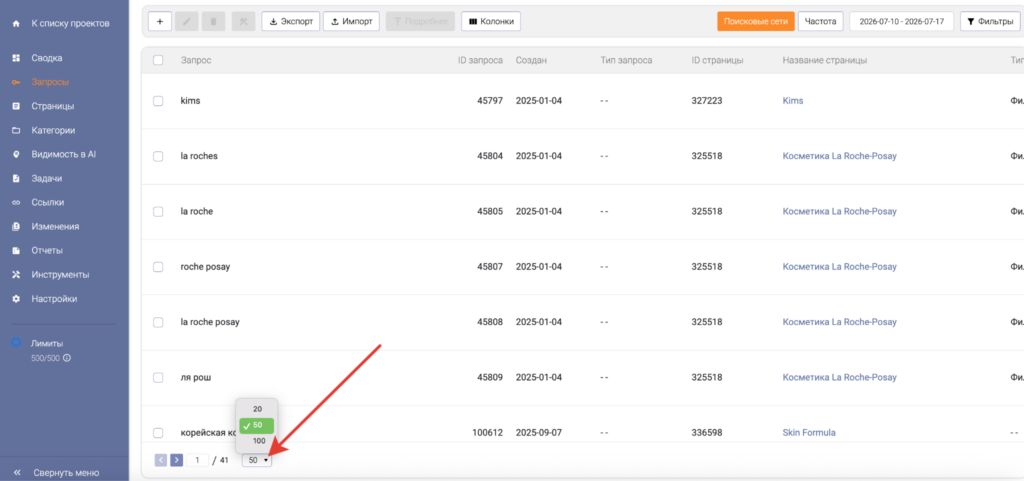Open the Импорт upload button
The width and height of the screenshot is (1024, 481).
point(351,22)
